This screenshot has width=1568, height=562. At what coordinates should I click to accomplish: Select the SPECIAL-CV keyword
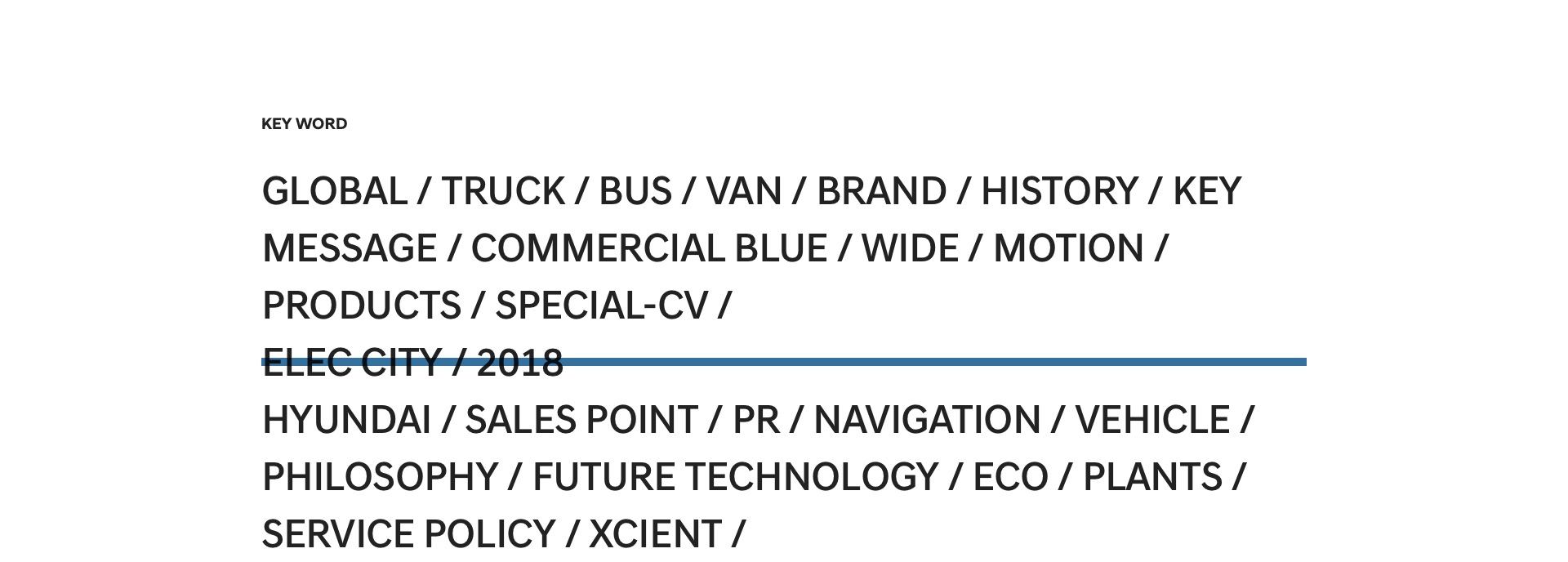[x=602, y=306]
